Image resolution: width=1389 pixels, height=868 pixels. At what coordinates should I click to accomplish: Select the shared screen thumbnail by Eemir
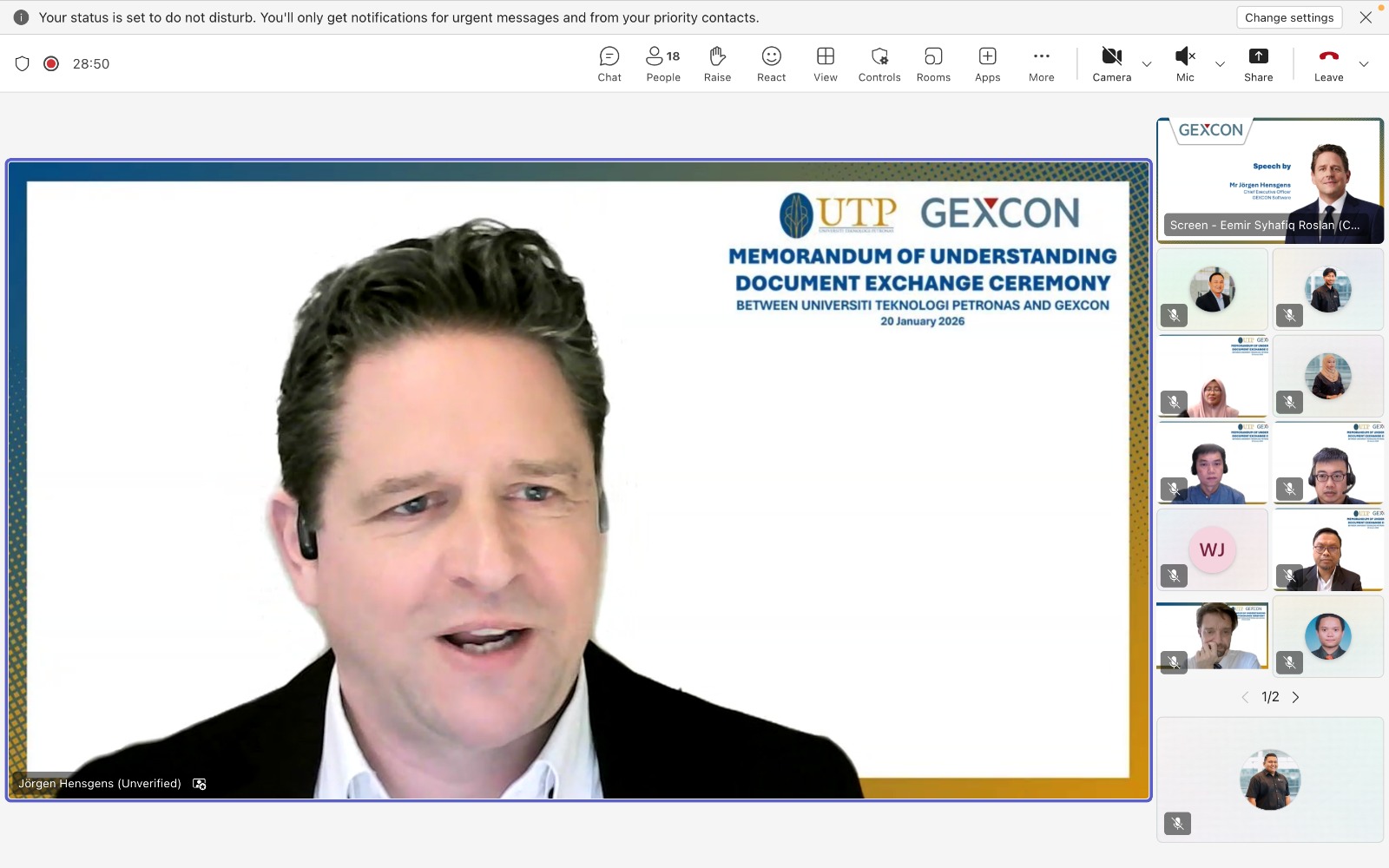pos(1269,181)
